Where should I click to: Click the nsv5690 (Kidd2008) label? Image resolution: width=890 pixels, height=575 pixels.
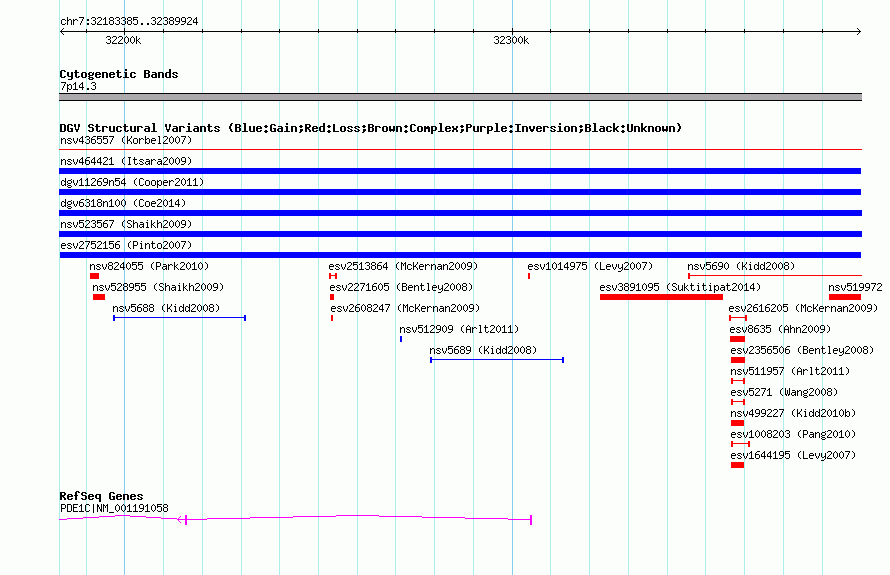click(741, 266)
